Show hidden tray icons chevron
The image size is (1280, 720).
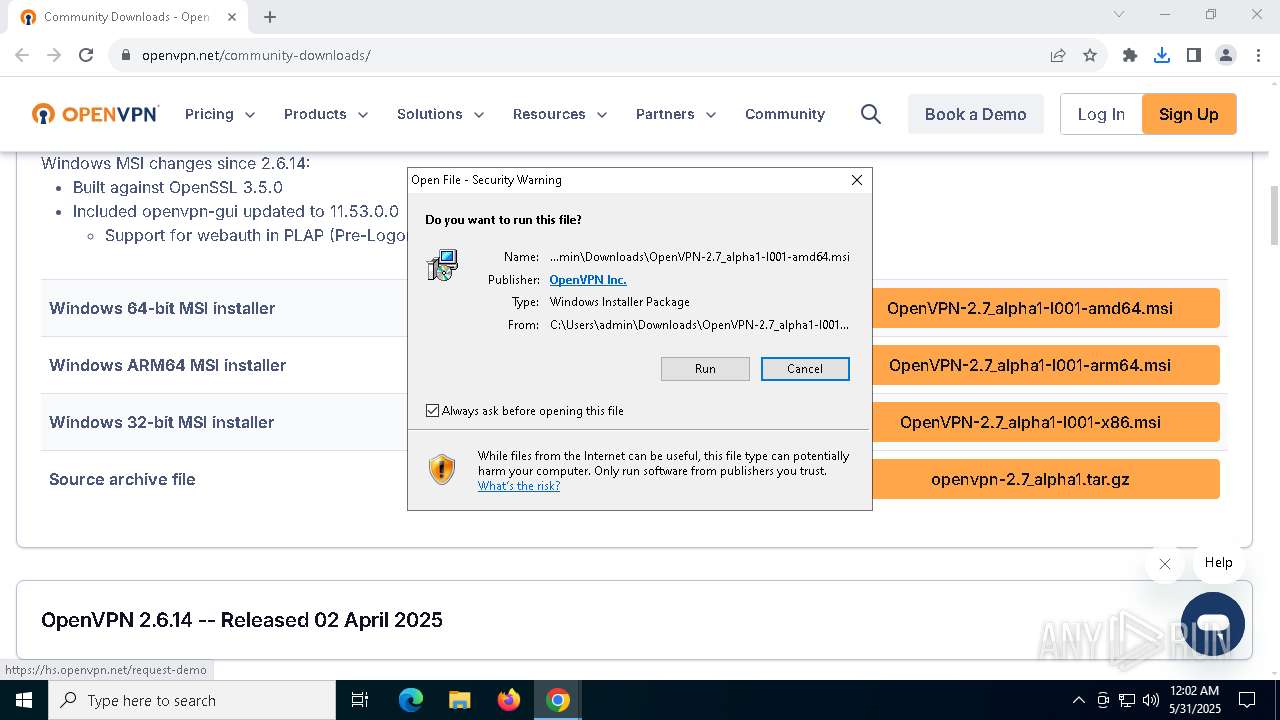[1078, 700]
